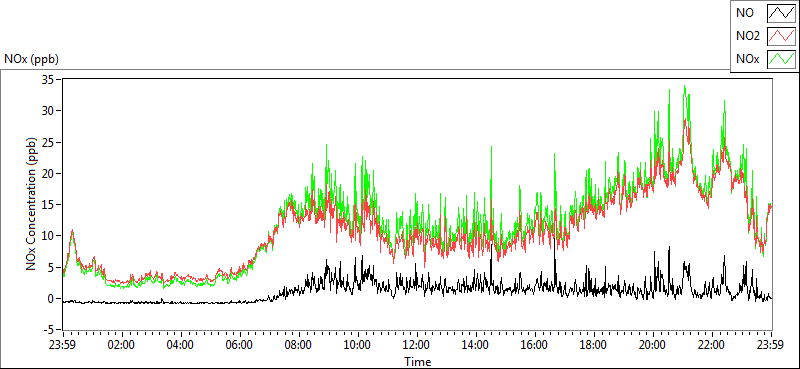Click the 08:00 time axis label
800x369 pixels.
click(x=299, y=344)
